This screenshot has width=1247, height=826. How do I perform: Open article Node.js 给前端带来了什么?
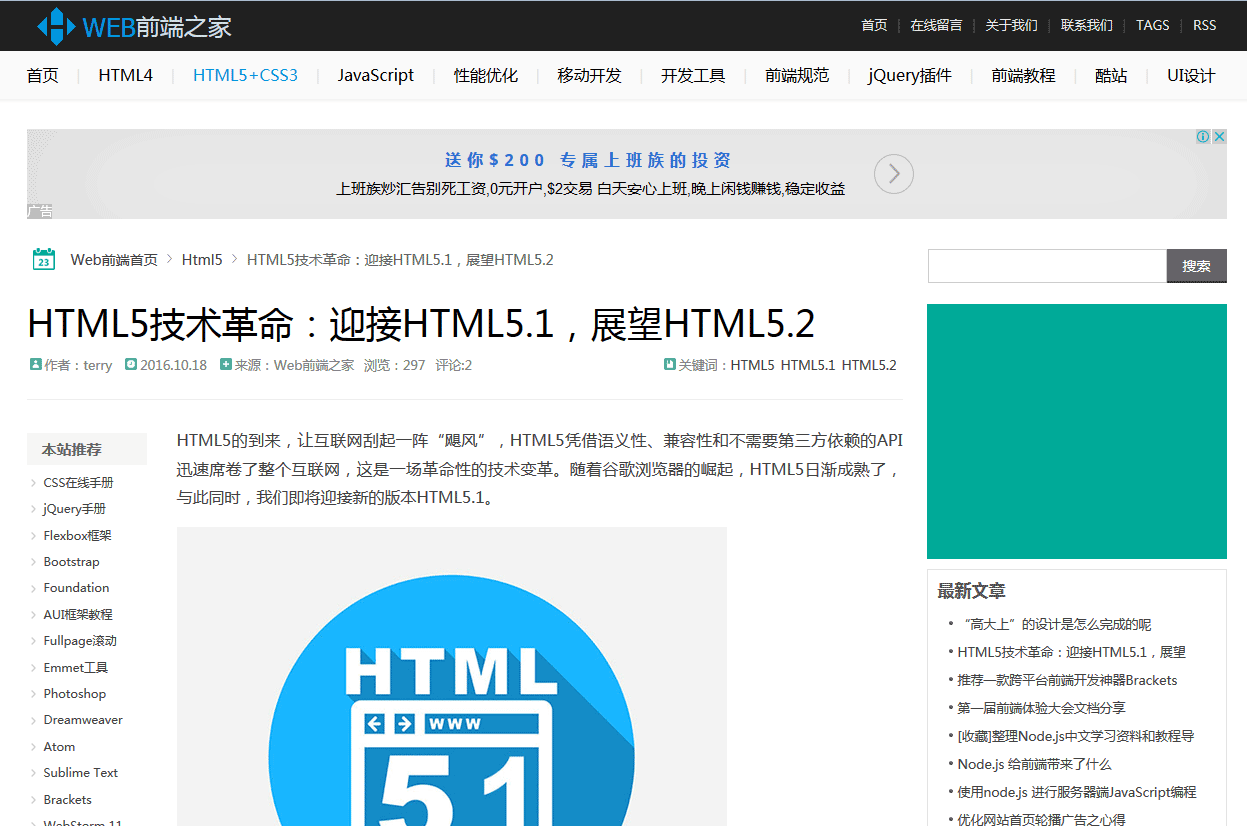pyautogui.click(x=1034, y=764)
